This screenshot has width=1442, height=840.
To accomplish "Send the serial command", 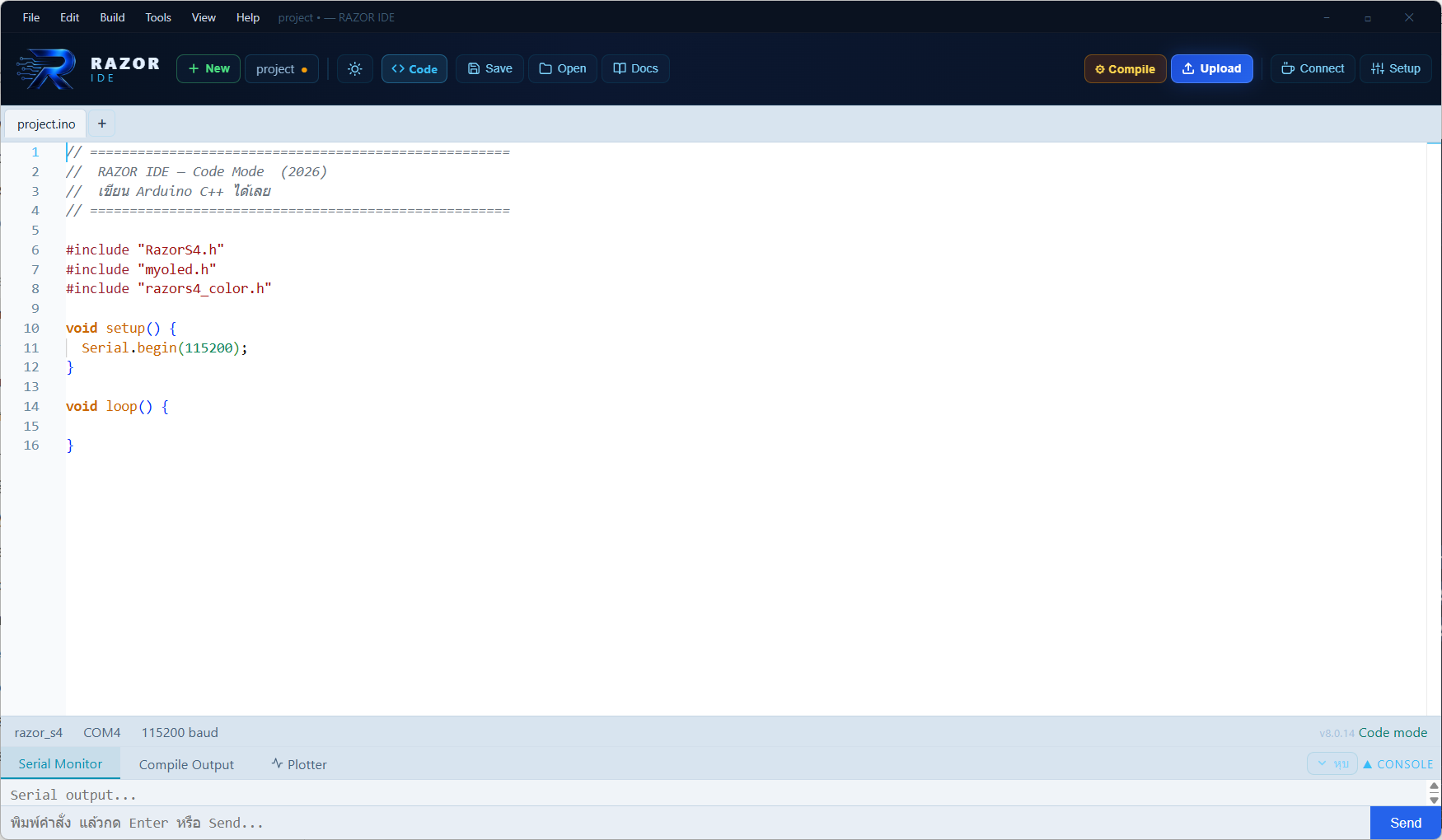I will [x=1406, y=823].
